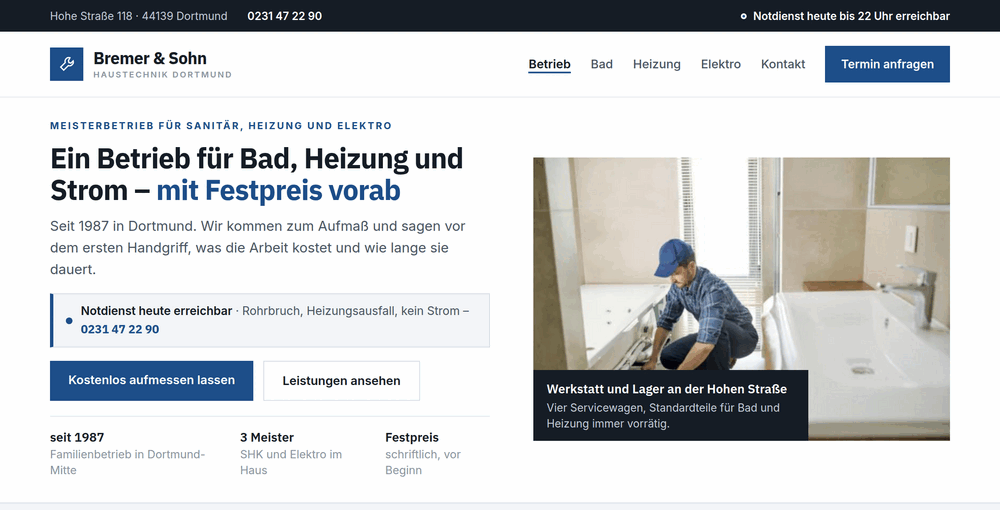The image size is (1000, 510).
Task: Click the 3 Meister fact heading
Action: click(267, 437)
